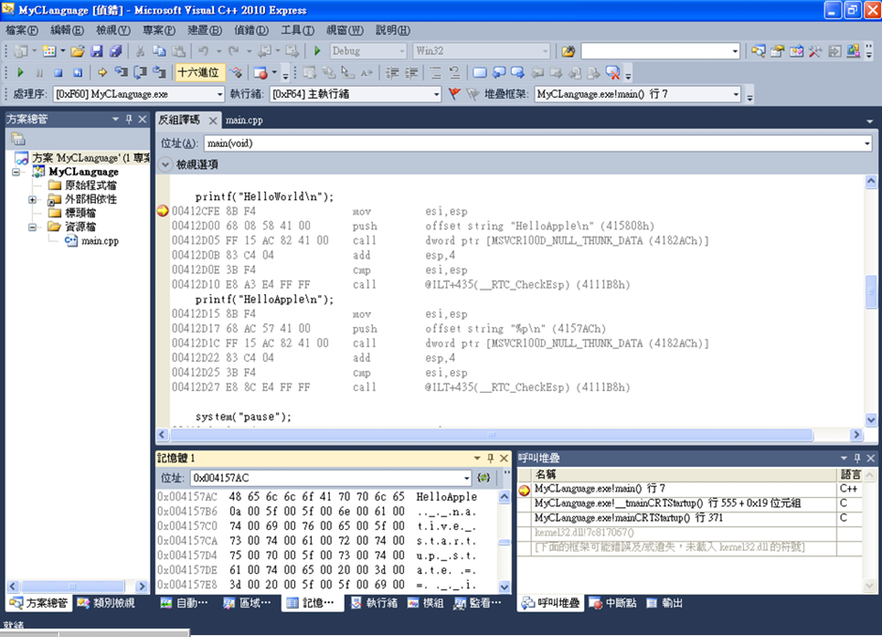Click the disassembly vertical scrollbar thumb
This screenshot has width=882, height=637.
tap(871, 291)
